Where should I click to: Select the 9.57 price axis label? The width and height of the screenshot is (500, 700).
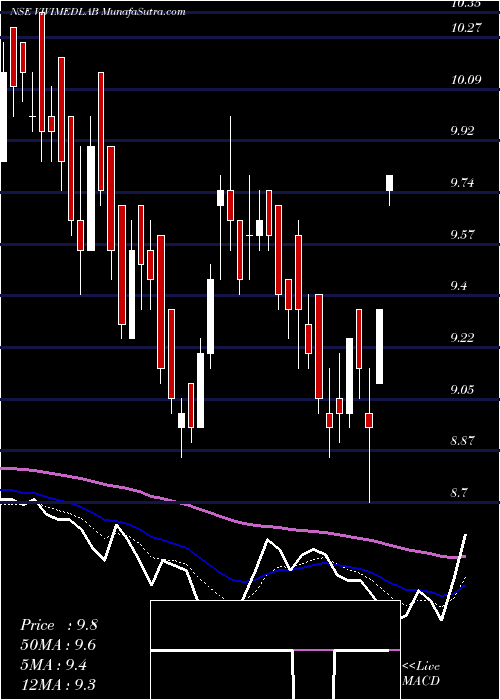pyautogui.click(x=463, y=234)
